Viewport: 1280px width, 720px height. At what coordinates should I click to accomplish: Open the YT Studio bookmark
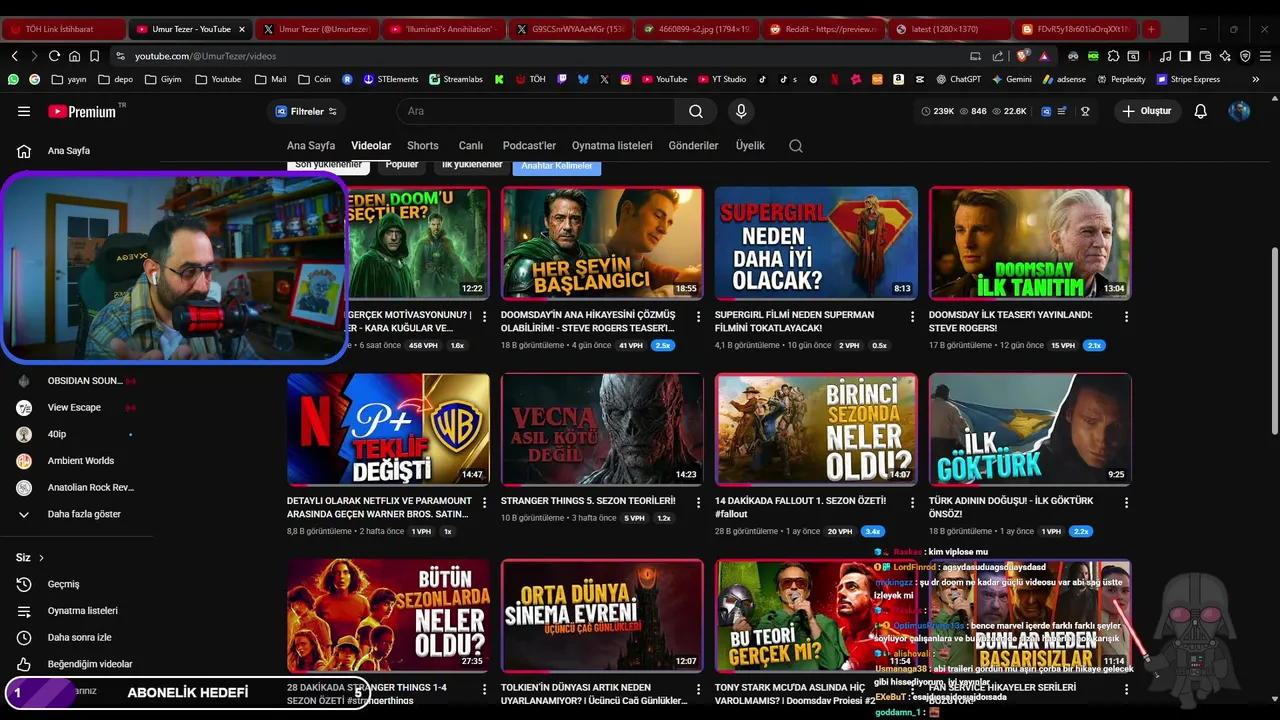(x=721, y=79)
